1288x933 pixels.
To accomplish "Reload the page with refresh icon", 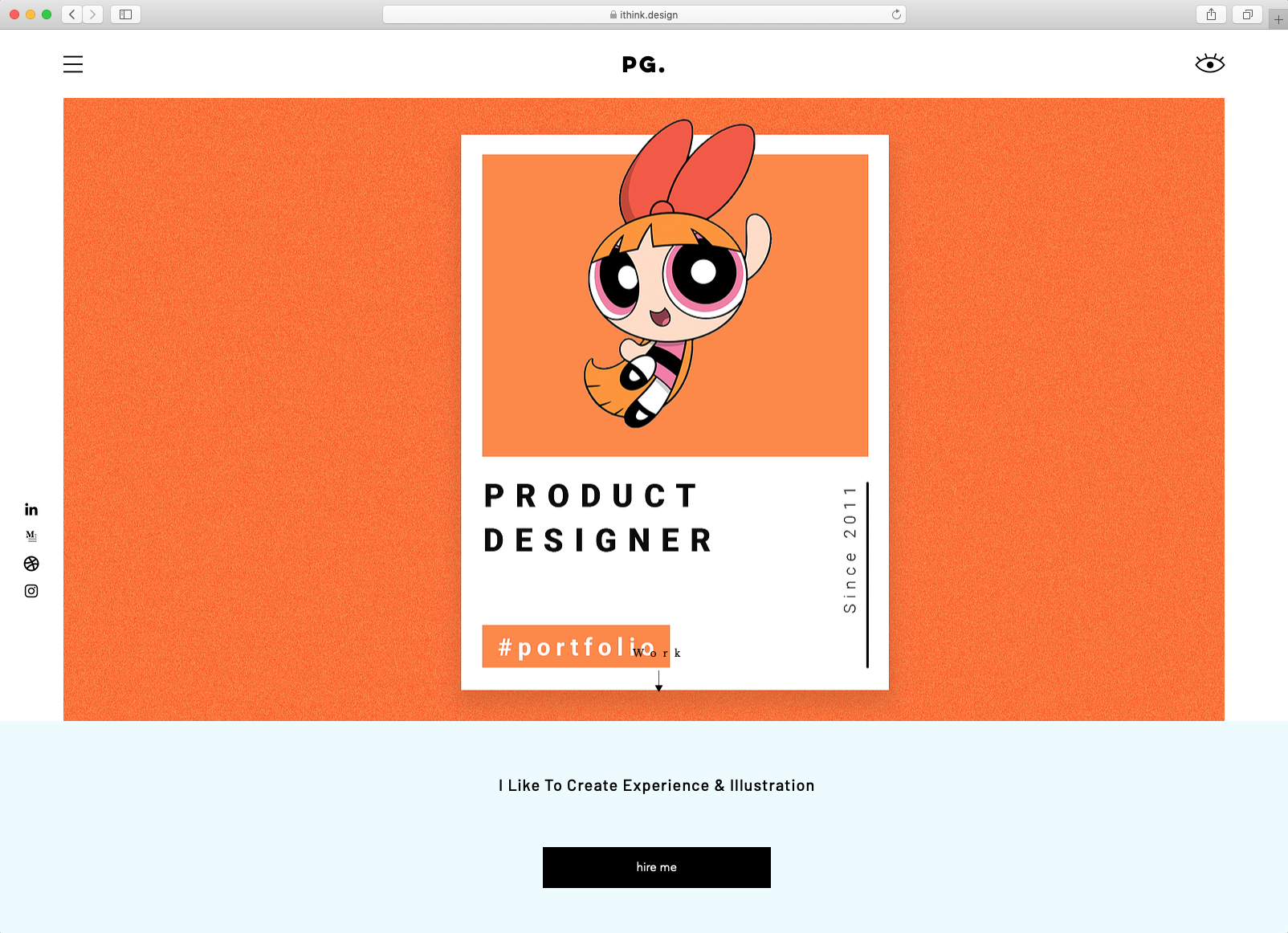I will pos(896,14).
